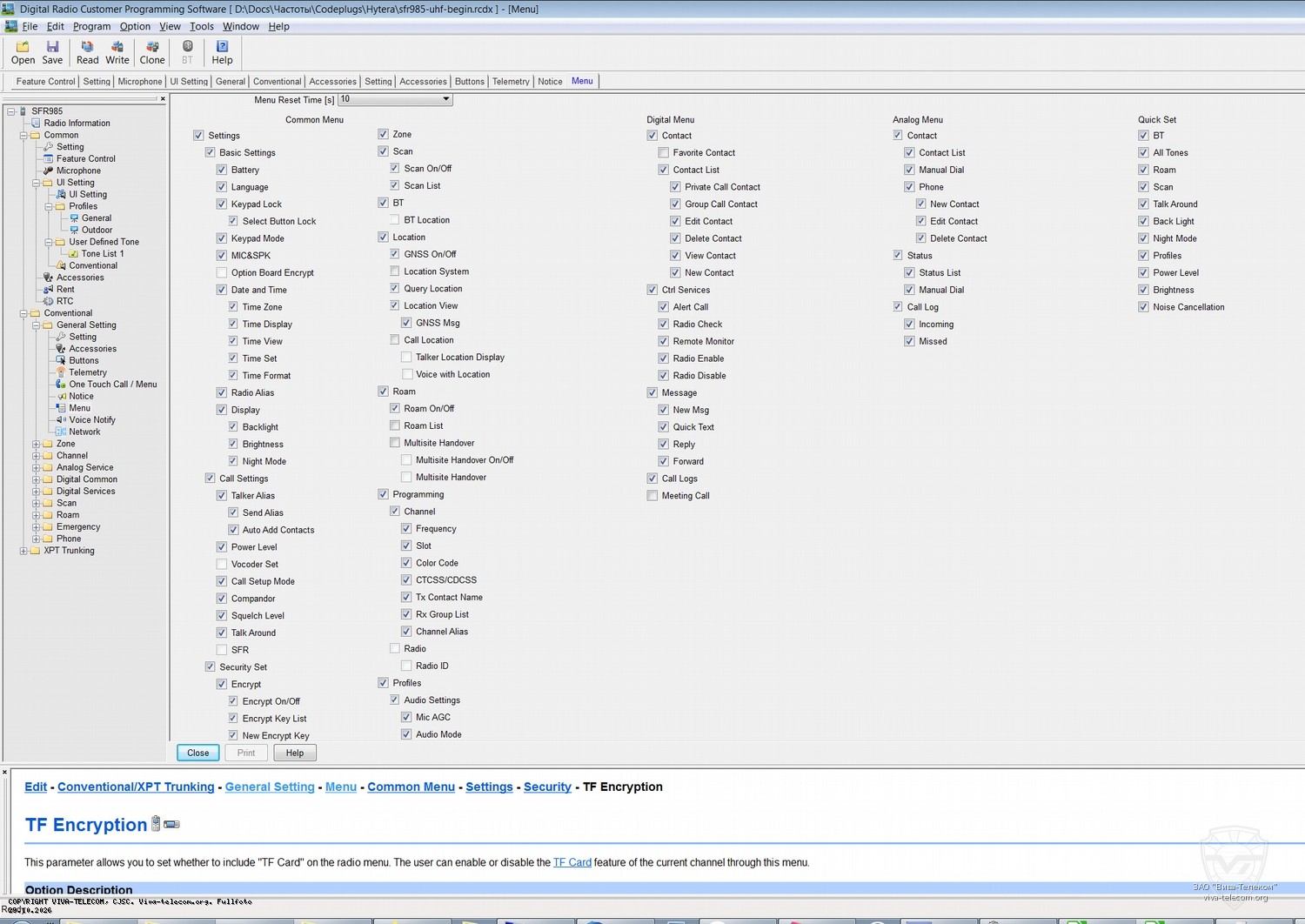Expand the Emergency tree node

click(37, 527)
